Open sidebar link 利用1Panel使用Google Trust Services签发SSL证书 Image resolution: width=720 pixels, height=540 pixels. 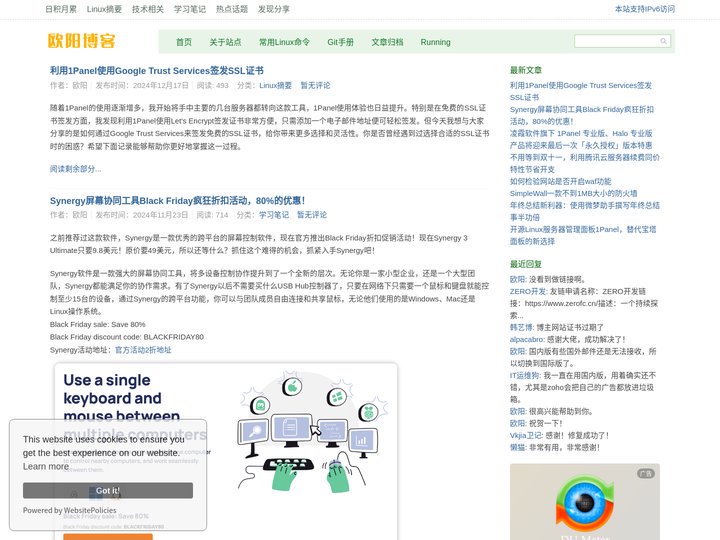coord(581,91)
